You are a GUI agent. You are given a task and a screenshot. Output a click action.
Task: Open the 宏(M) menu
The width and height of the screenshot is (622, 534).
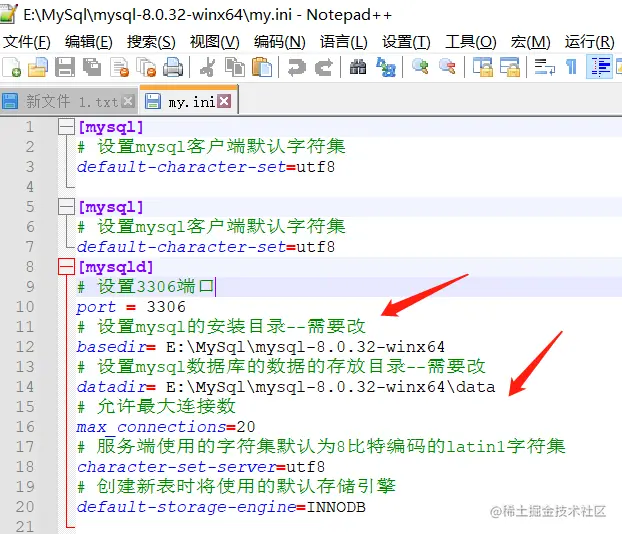pos(531,42)
